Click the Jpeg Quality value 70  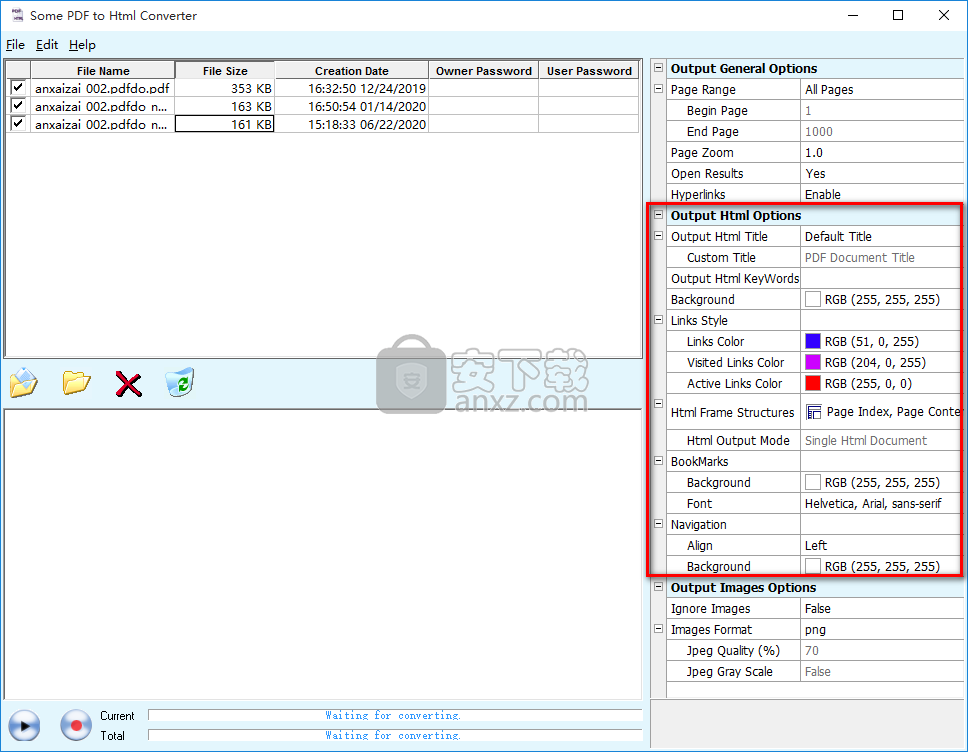click(883, 650)
